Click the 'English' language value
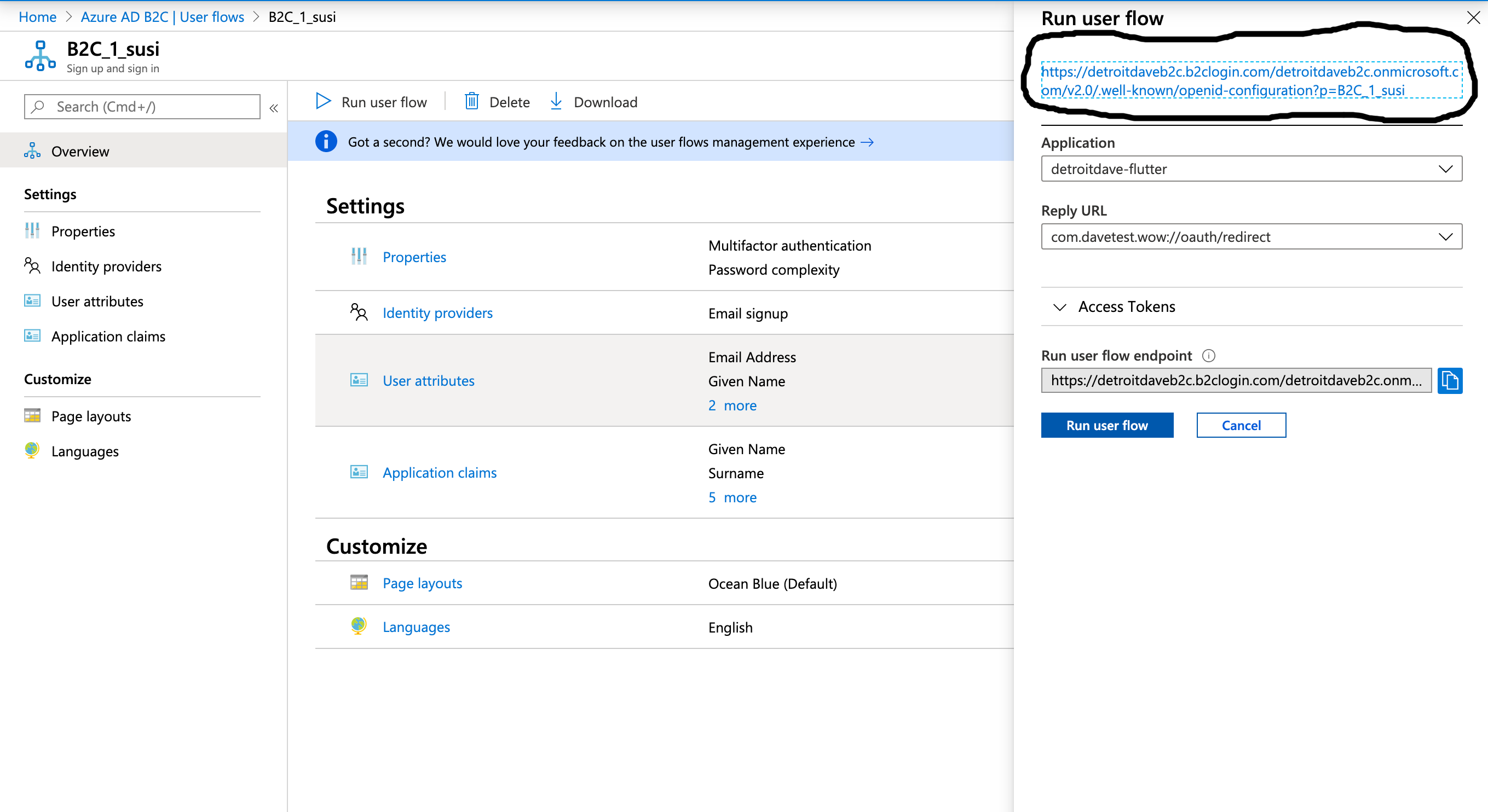 (x=730, y=627)
